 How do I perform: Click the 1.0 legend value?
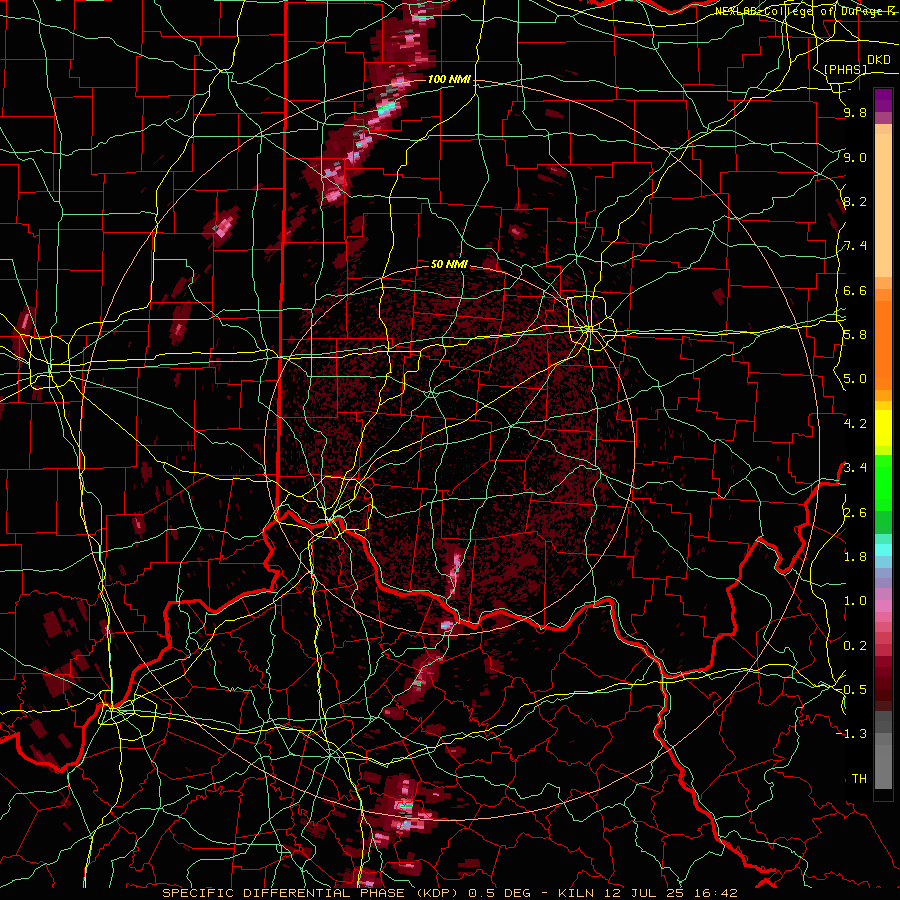(x=855, y=601)
